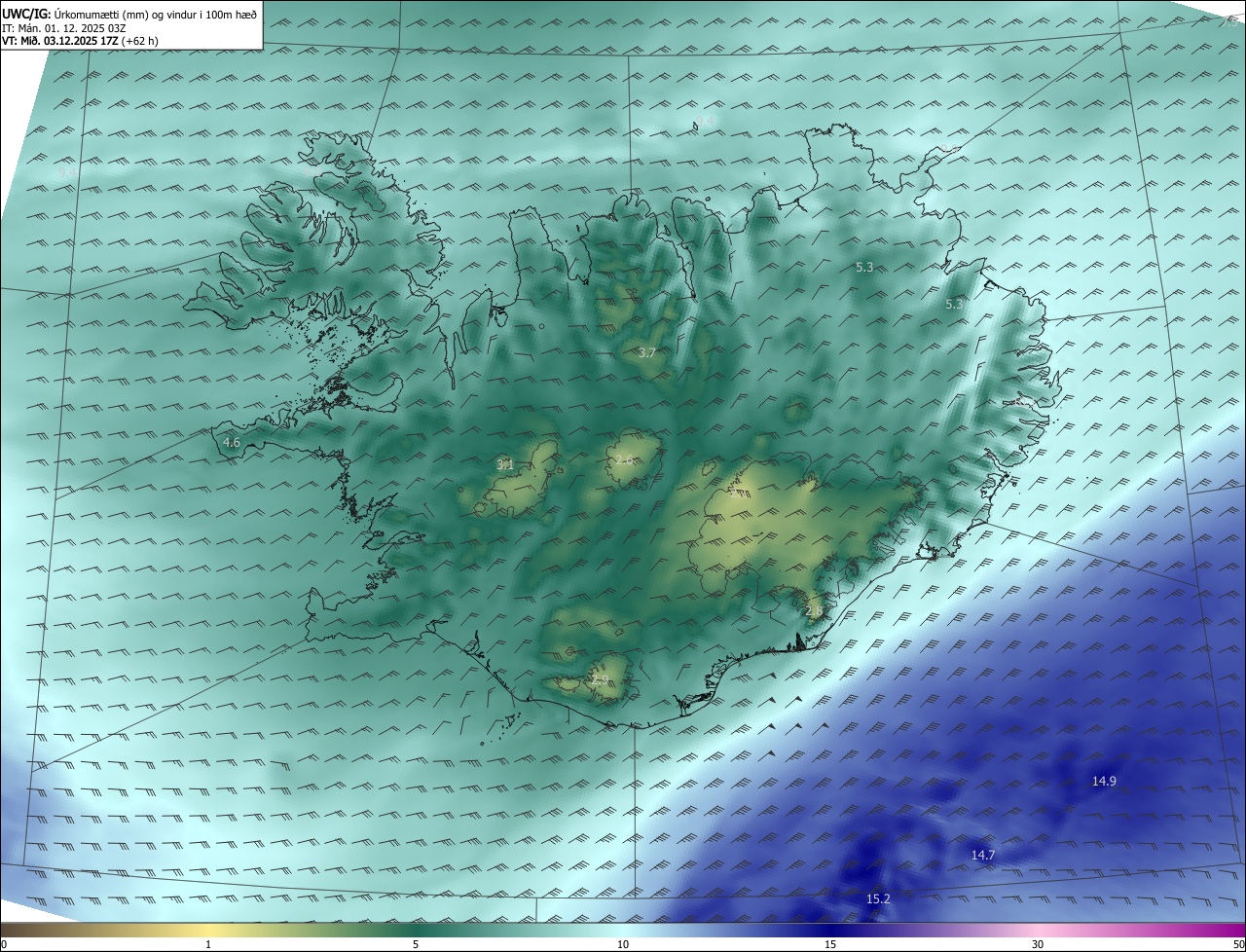The width and height of the screenshot is (1246, 952).
Task: Click the precipitation color scale bar
Action: pyautogui.click(x=623, y=931)
